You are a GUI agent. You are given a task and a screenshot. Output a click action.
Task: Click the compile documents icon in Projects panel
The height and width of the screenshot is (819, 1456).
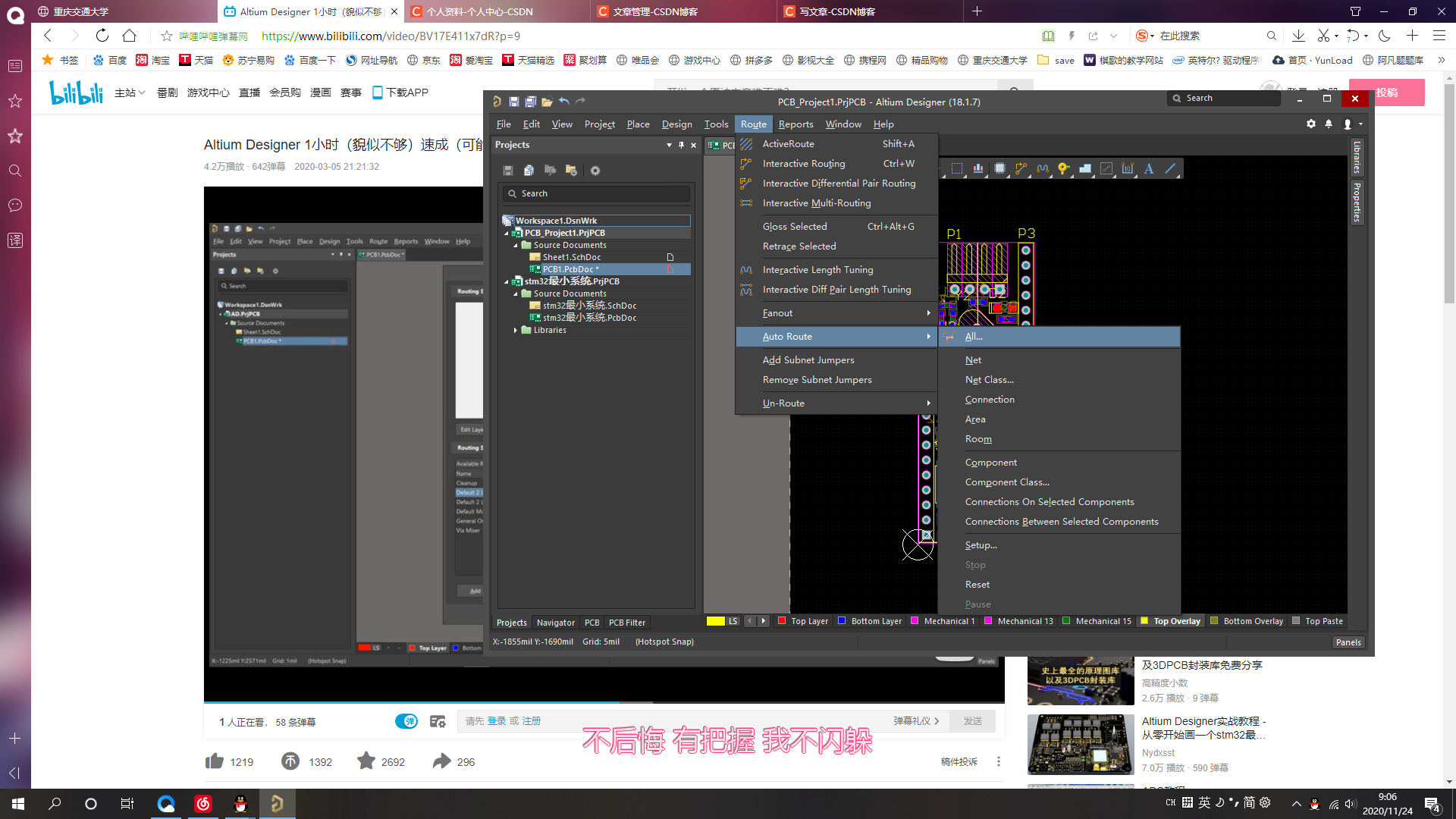coord(529,171)
